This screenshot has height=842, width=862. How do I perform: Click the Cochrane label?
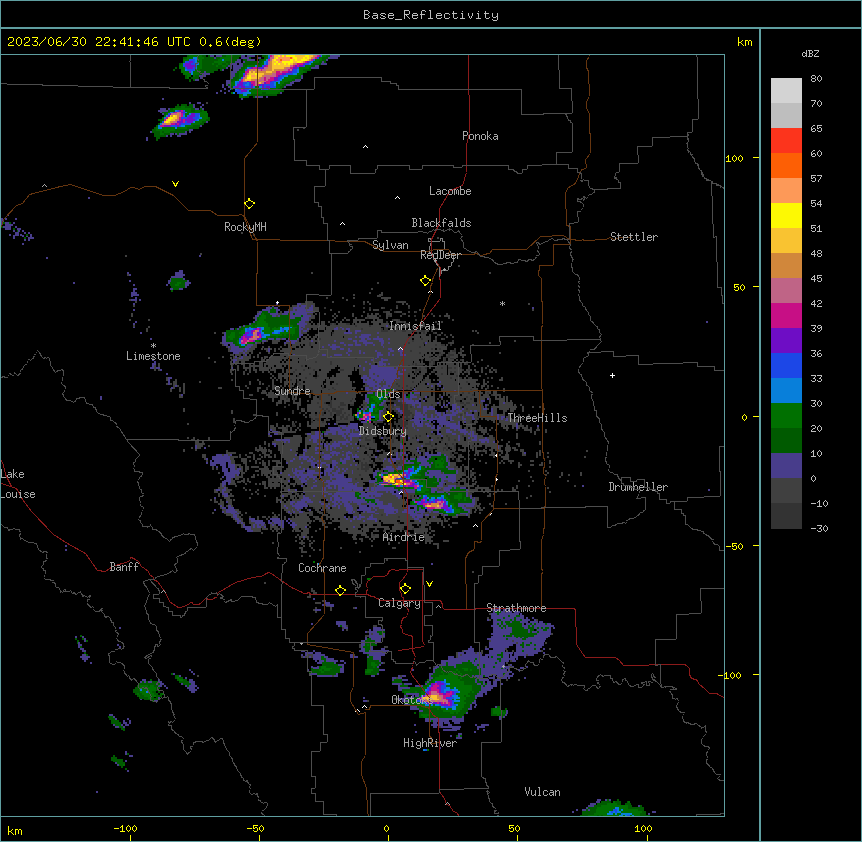322,568
